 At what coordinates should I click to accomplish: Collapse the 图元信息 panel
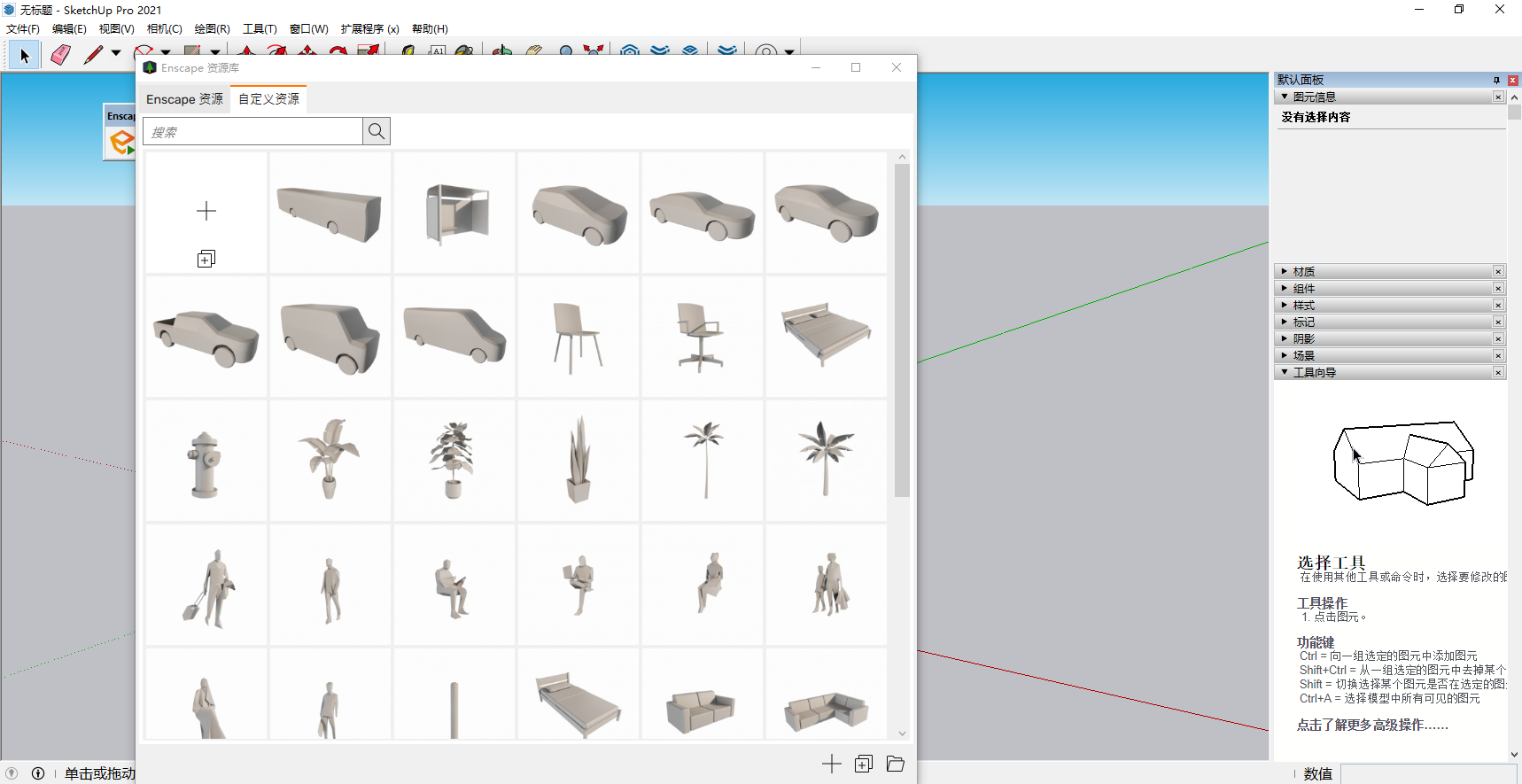(x=1313, y=97)
